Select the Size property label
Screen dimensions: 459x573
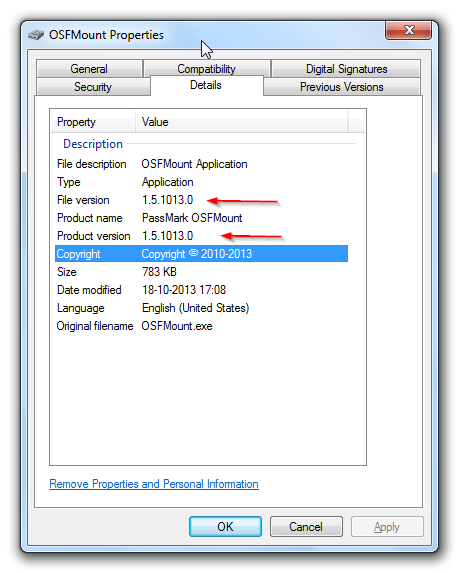[x=67, y=272]
